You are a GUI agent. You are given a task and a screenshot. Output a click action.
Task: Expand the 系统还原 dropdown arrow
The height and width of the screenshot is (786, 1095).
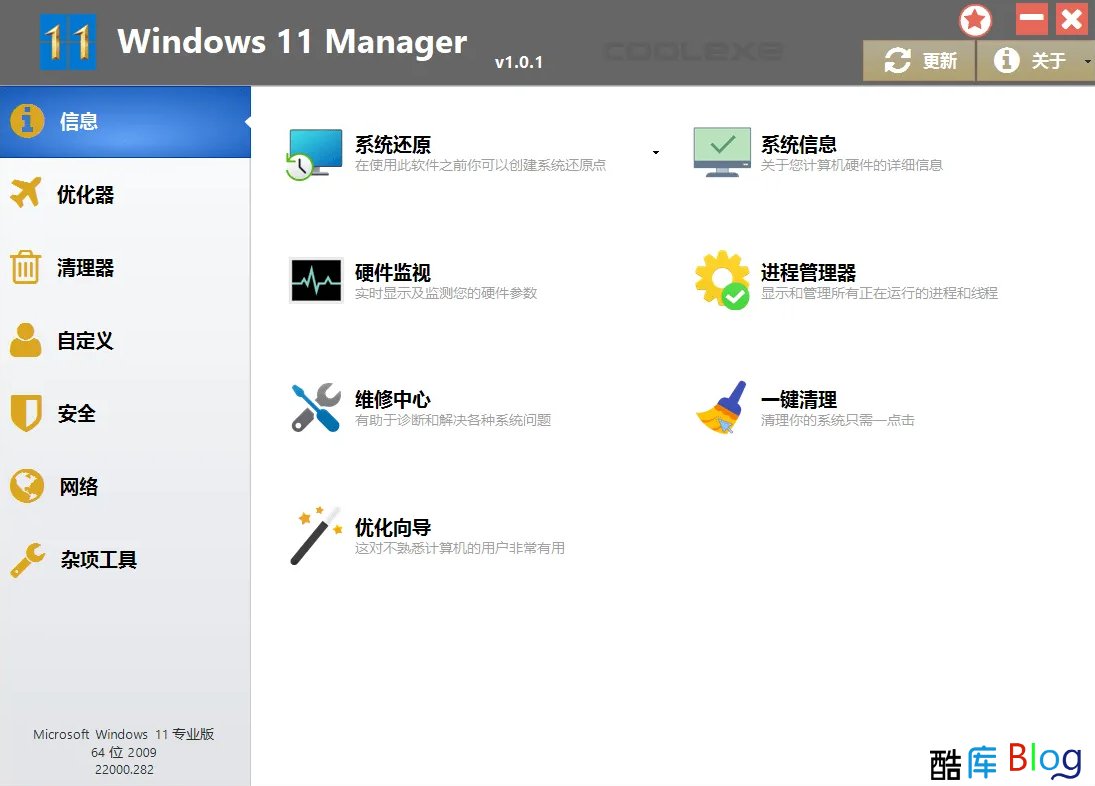click(x=656, y=152)
